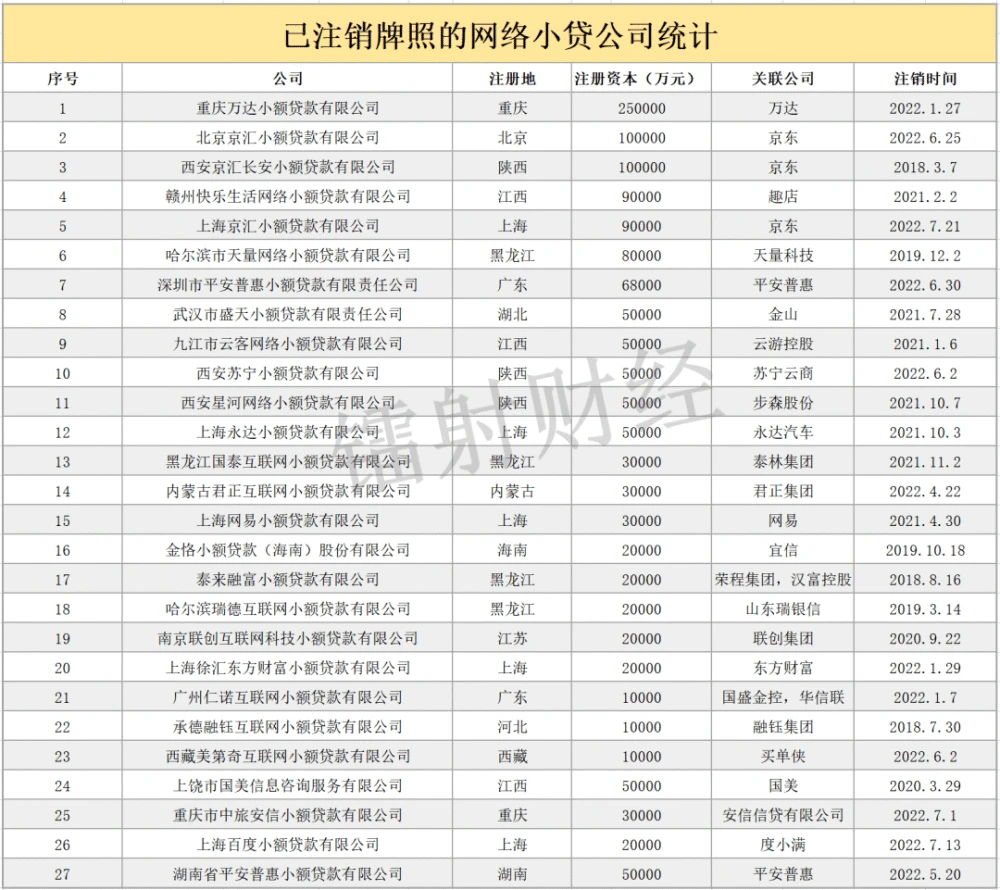
Task: Click cell 西安京汇长安小额贷款有限公司
Action: pyautogui.click(x=288, y=167)
